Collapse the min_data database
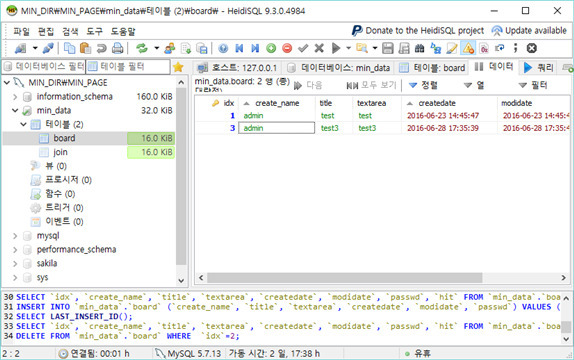This screenshot has width=574, height=360. point(15,111)
